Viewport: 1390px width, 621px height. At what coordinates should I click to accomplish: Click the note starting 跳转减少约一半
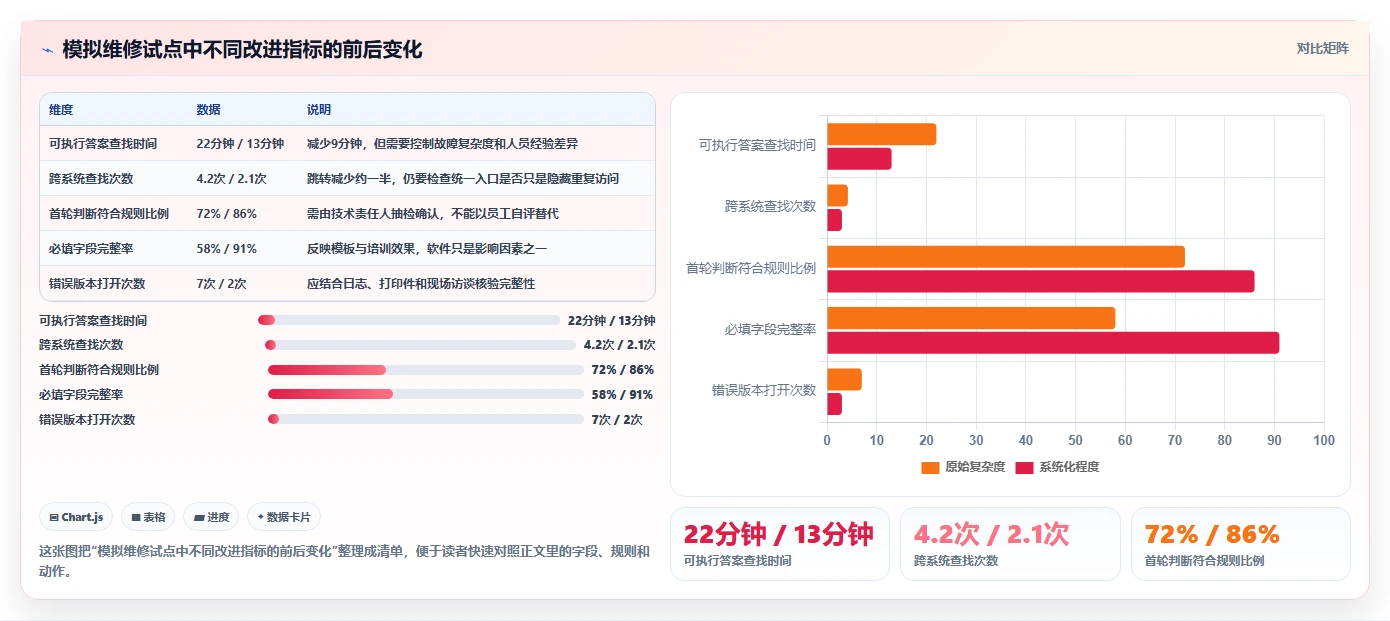[463, 179]
